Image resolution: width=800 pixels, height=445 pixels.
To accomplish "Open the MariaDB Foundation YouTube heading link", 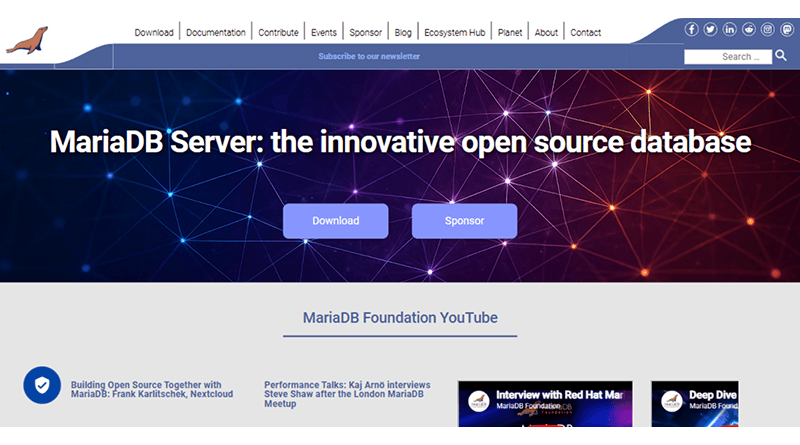I will pyautogui.click(x=400, y=318).
